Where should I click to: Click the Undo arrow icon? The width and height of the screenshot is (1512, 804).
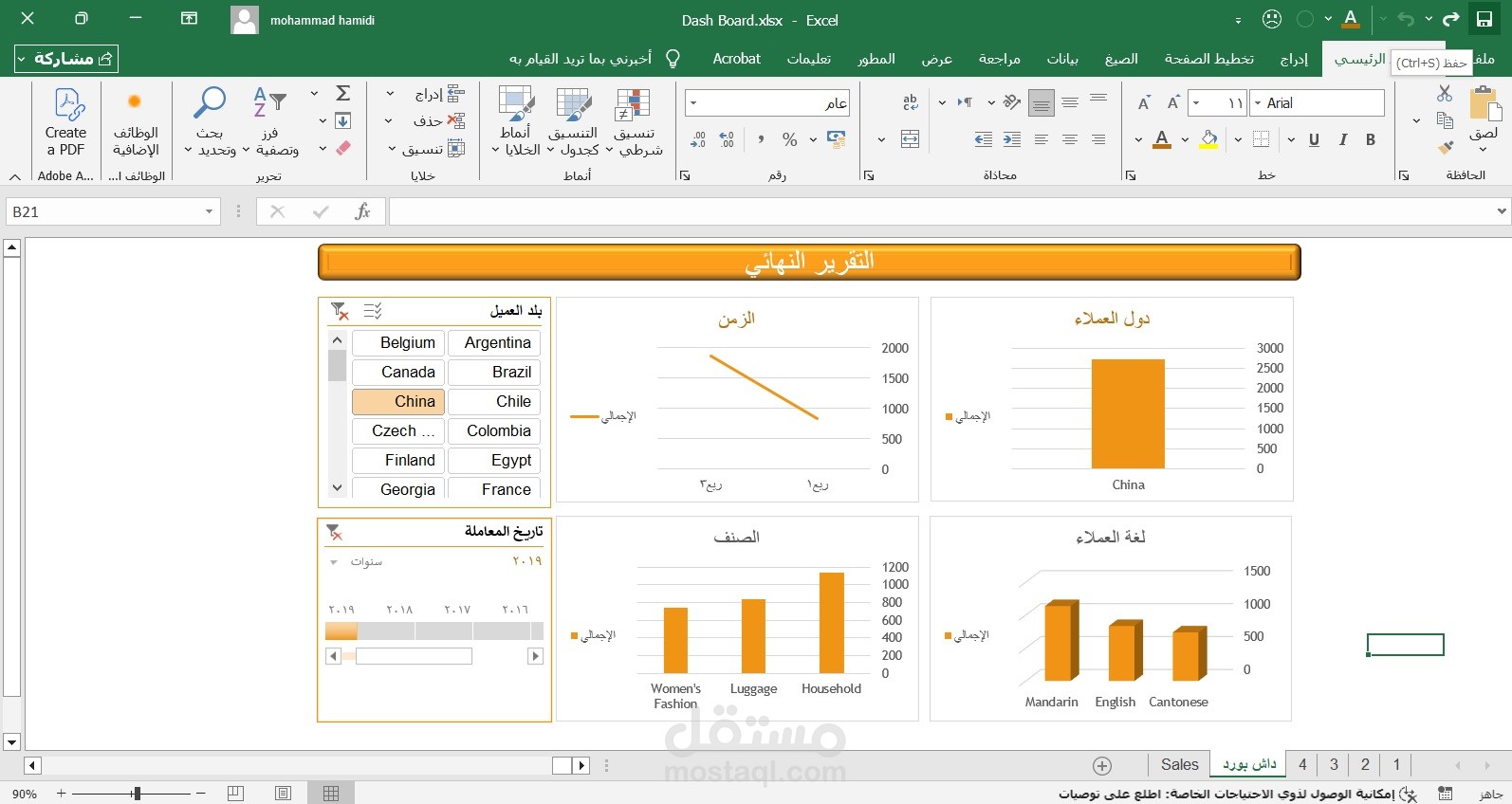tap(1406, 20)
